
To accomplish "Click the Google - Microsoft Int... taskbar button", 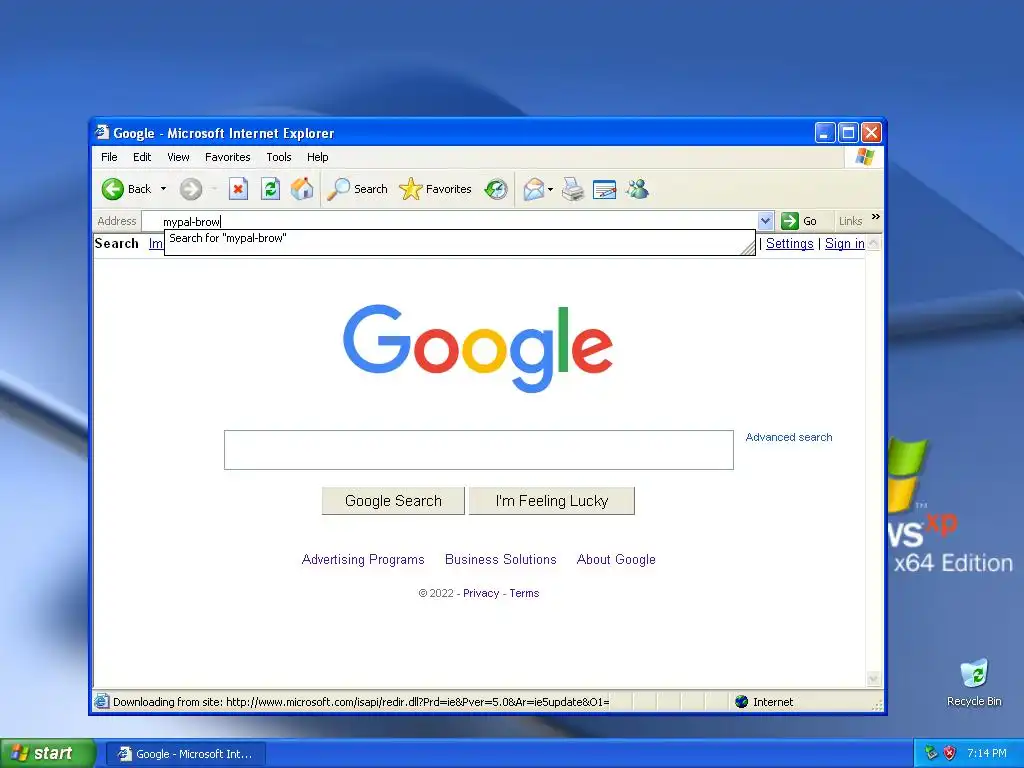I will (185, 754).
